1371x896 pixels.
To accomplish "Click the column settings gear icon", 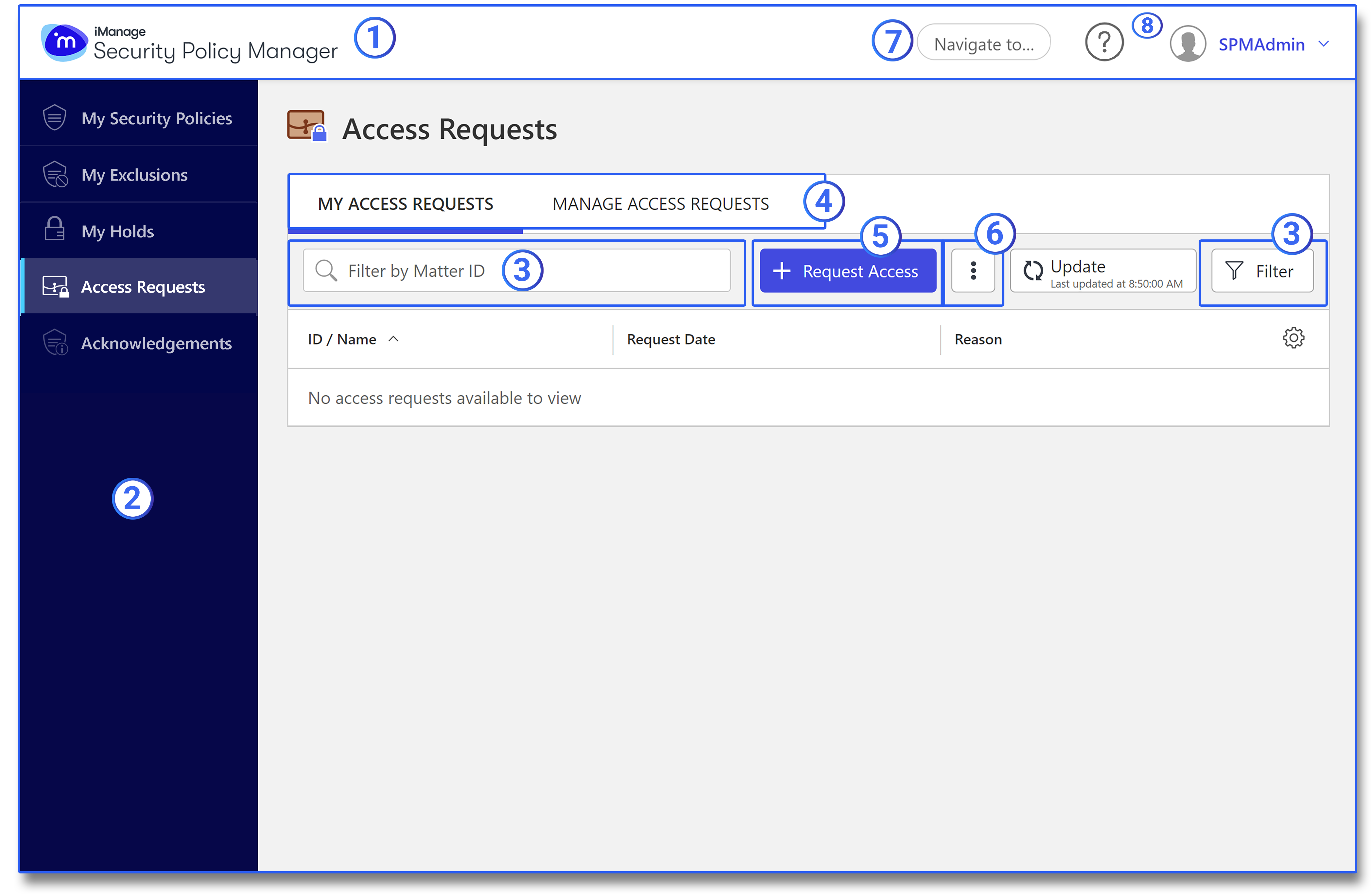I will tap(1293, 338).
